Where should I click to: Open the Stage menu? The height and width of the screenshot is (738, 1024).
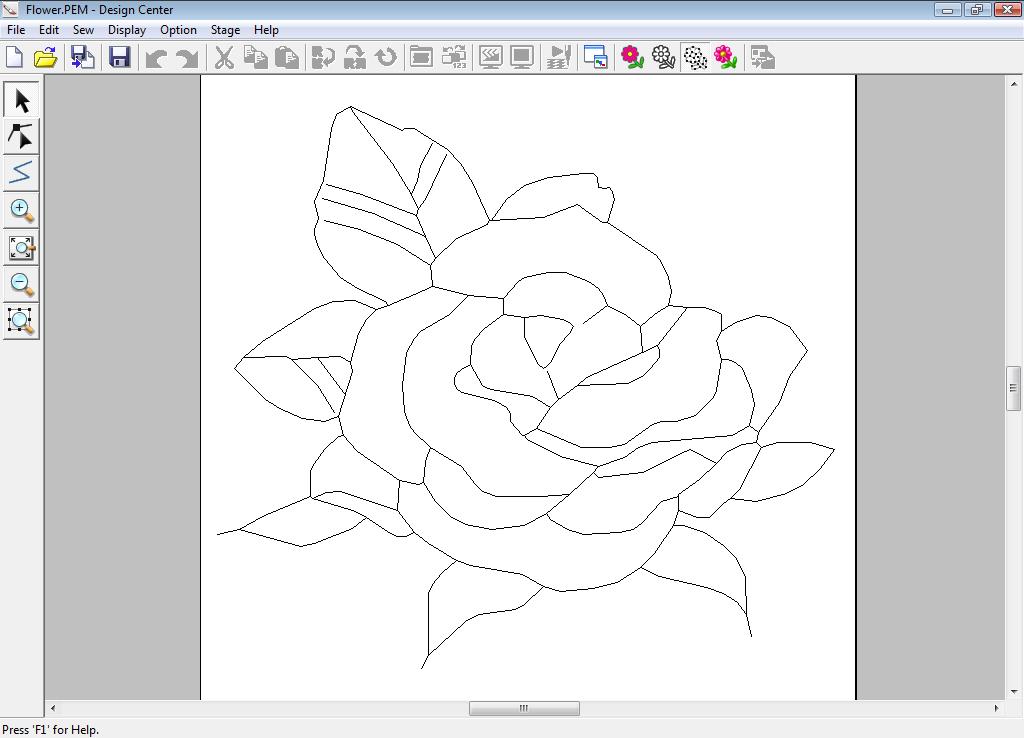[x=225, y=30]
